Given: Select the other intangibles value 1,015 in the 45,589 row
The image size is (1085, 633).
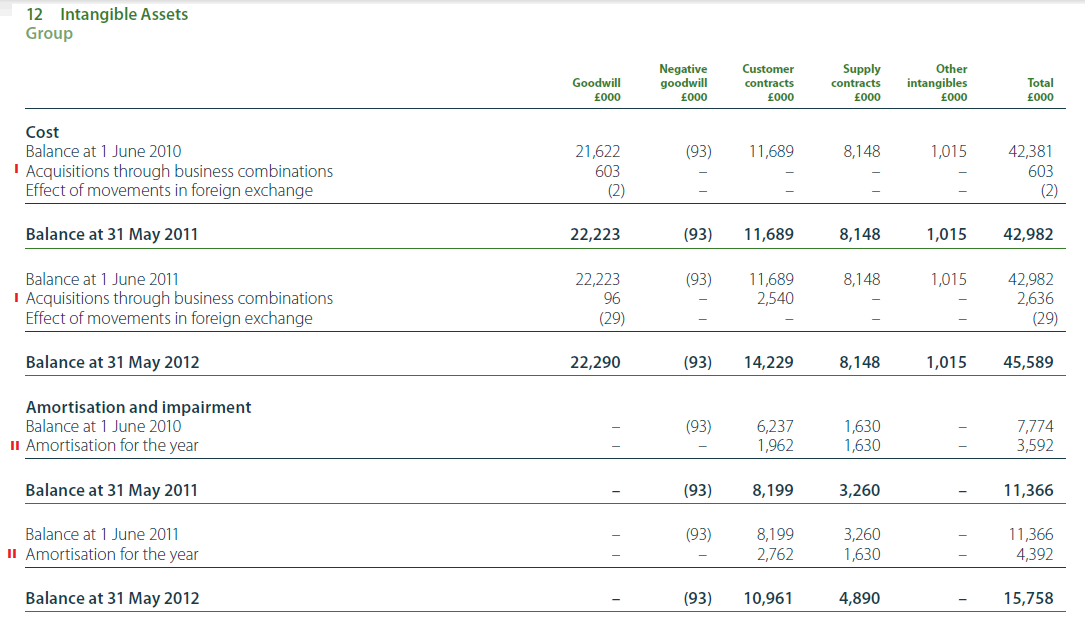Looking at the screenshot, I should click(947, 363).
